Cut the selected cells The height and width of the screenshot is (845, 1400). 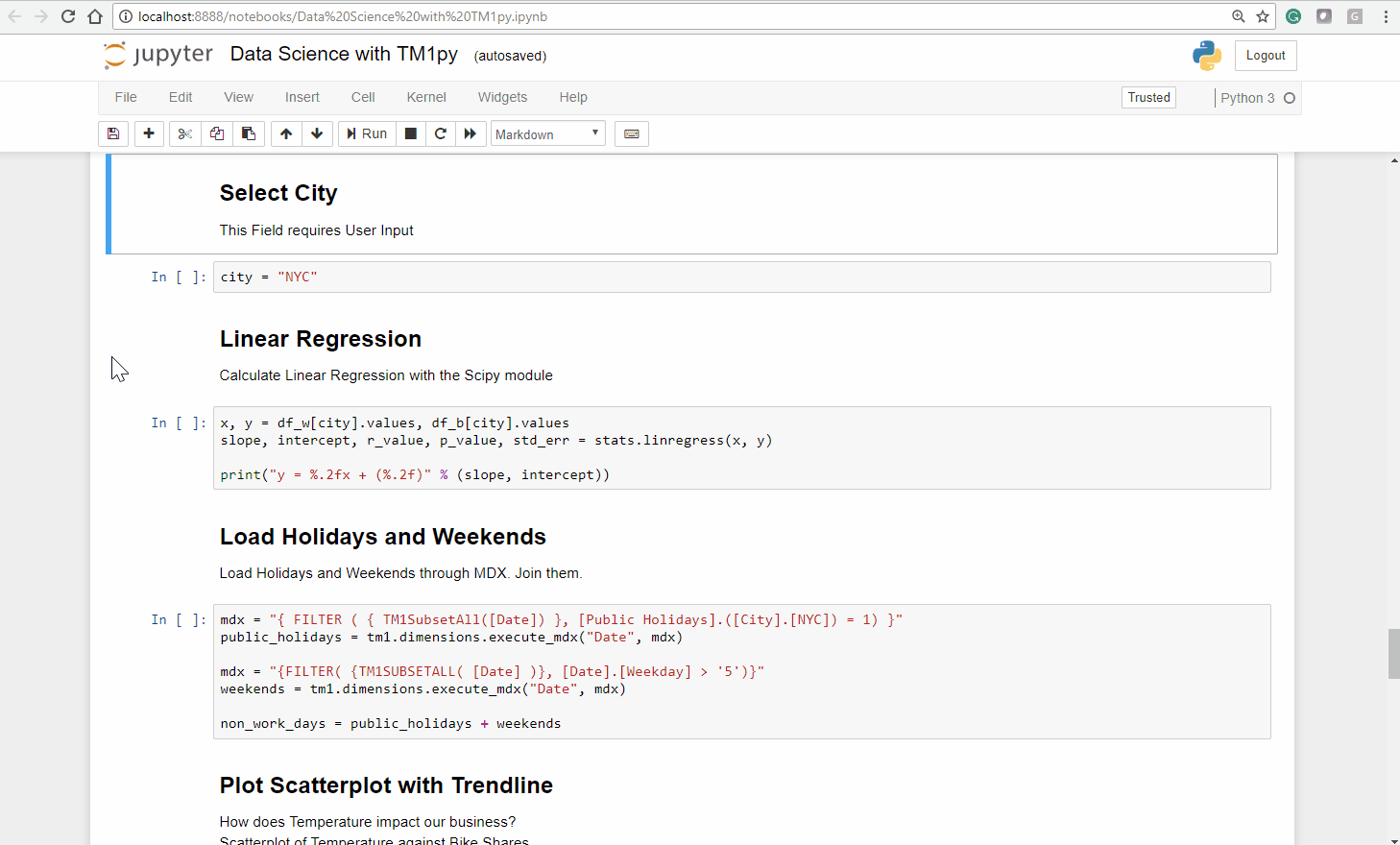(x=184, y=133)
